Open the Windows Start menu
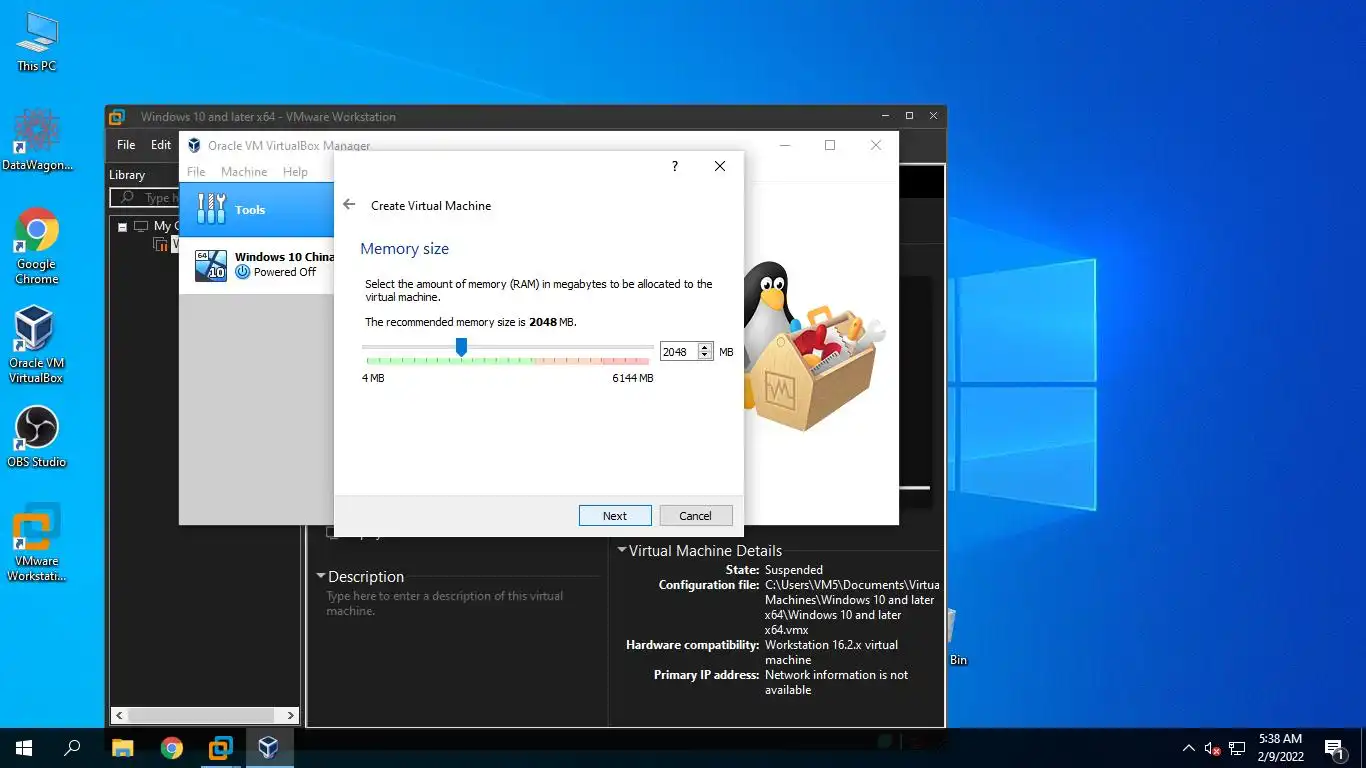 point(24,748)
